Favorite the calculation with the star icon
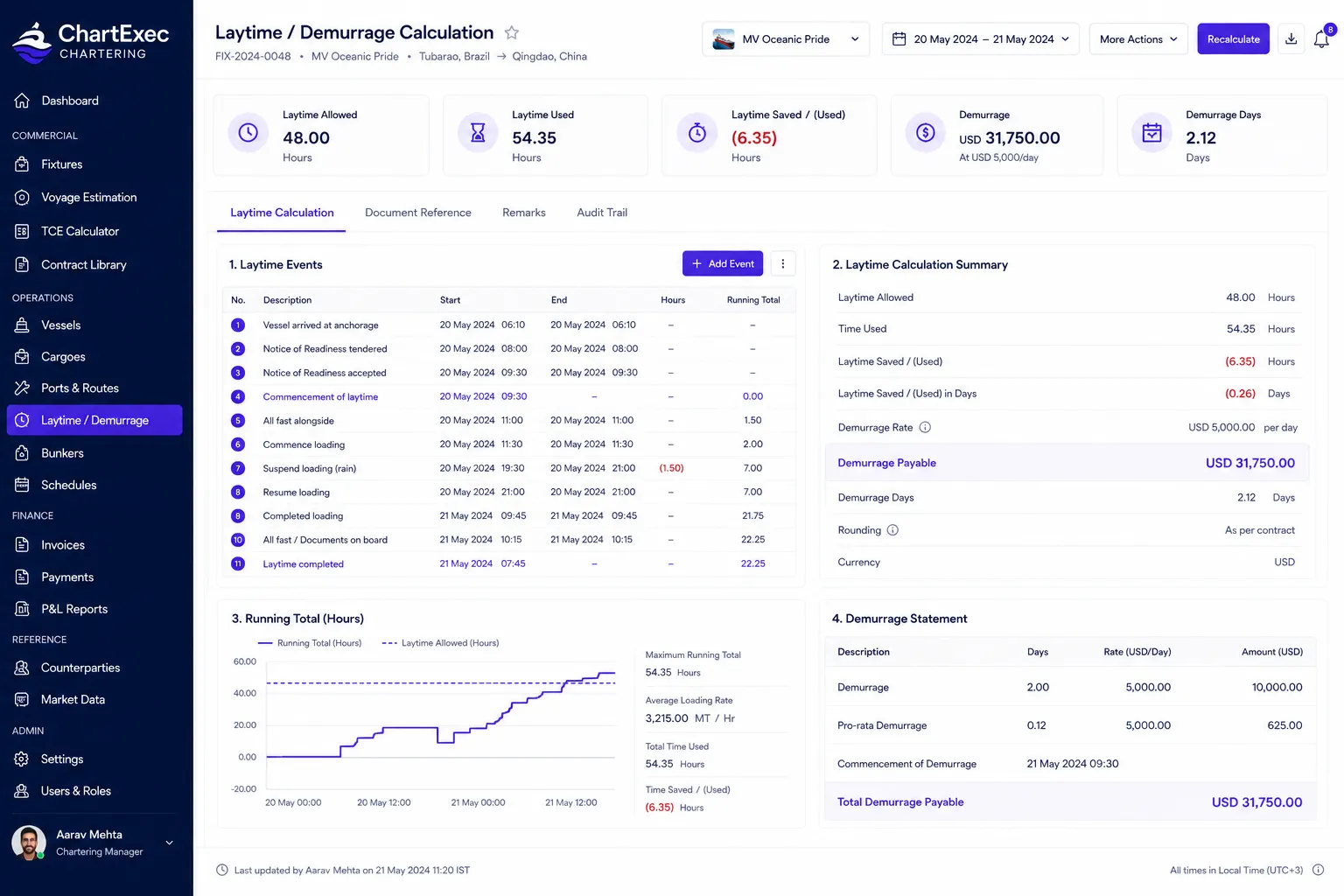Screen dimensions: 1344x896 512,32
